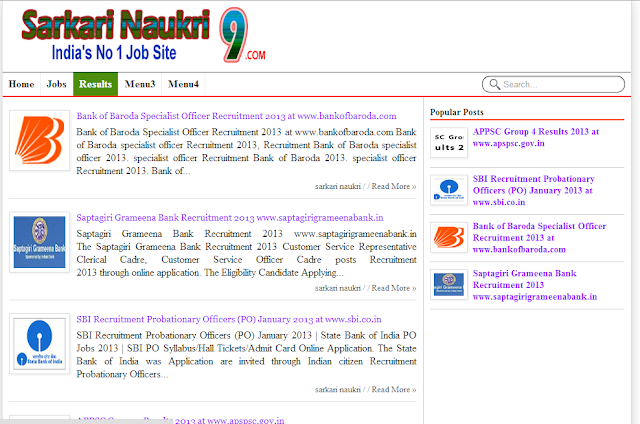Click sarkari naukri author under SBI post
This screenshot has width=640, height=424.
pyautogui.click(x=338, y=390)
